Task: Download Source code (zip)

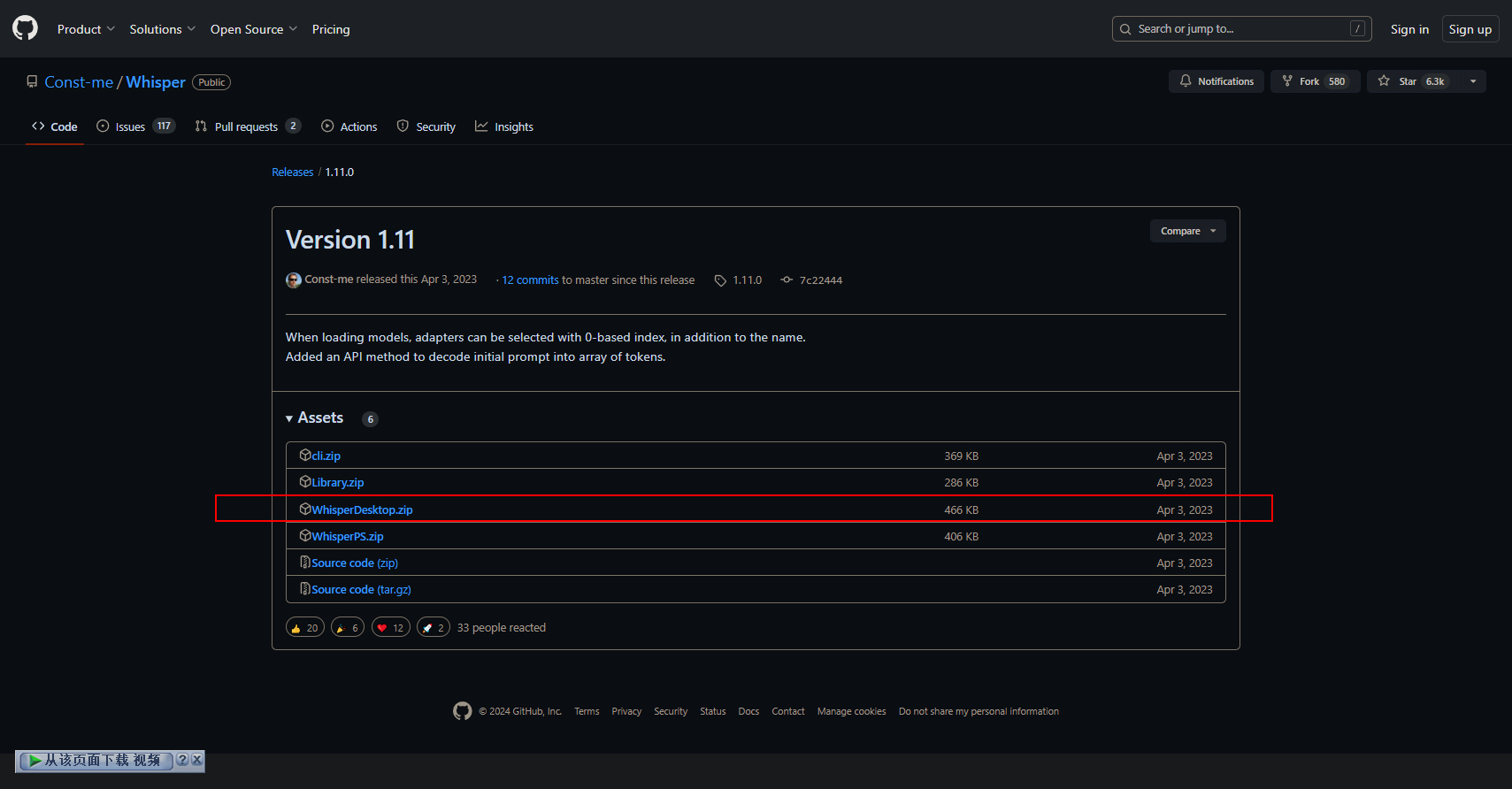Action: 355,563
